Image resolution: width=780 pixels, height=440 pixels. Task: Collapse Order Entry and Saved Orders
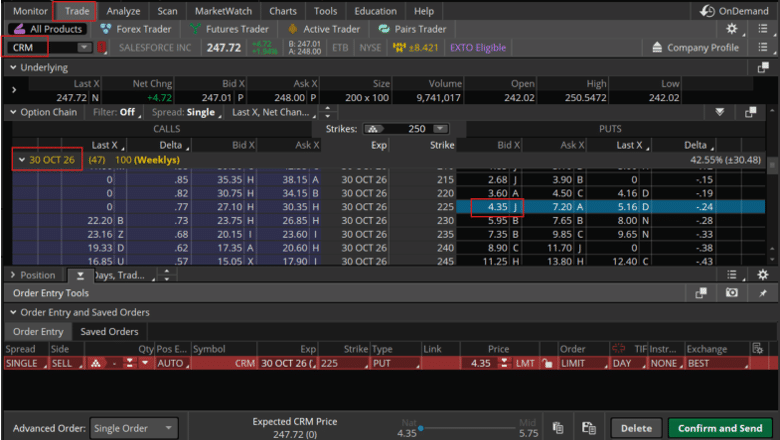tap(13, 312)
